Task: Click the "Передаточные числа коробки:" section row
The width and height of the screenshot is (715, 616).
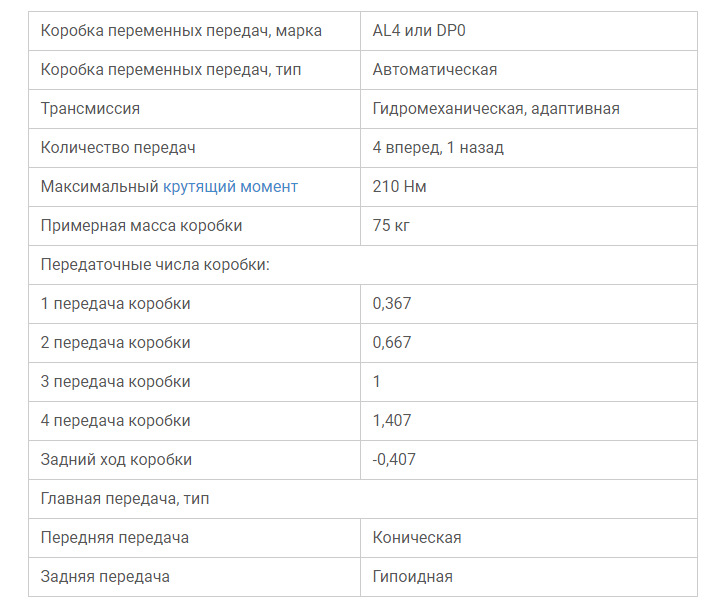Action: click(x=156, y=265)
